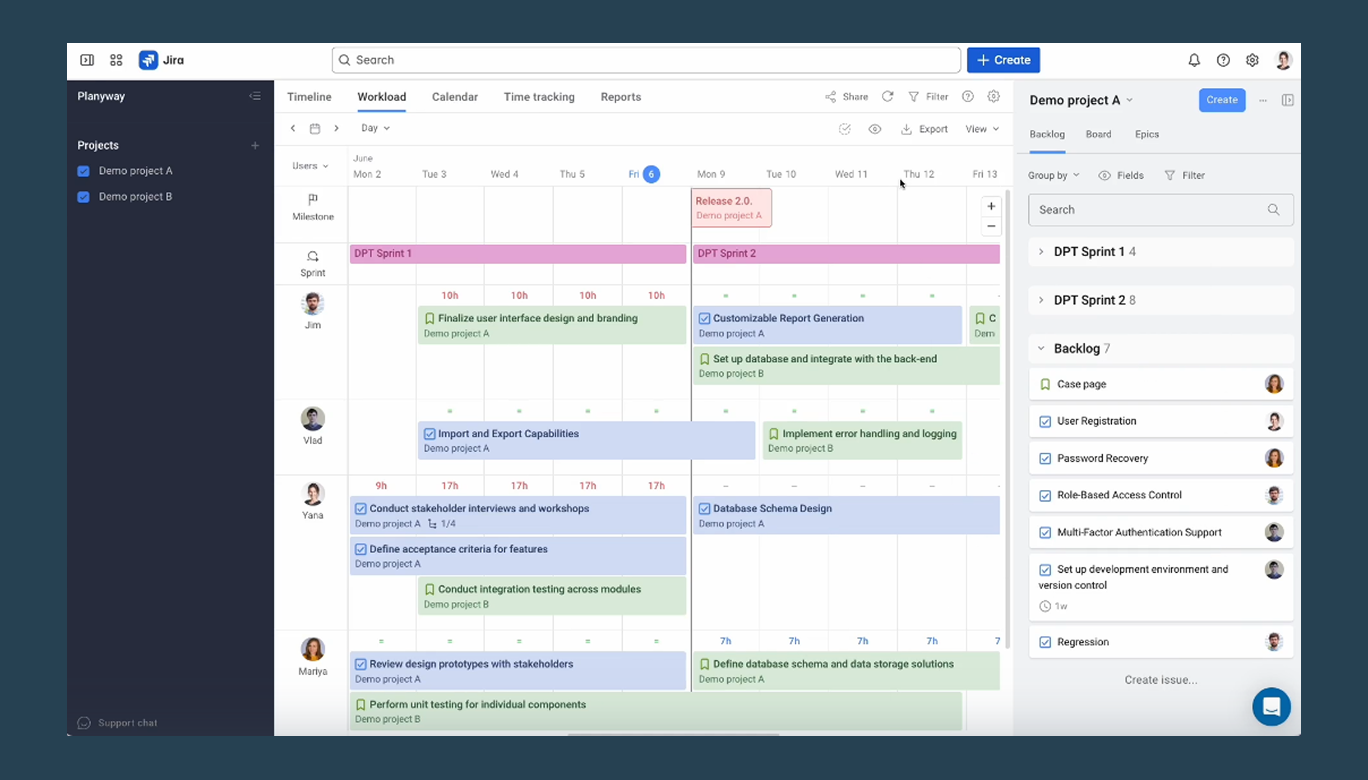
Task: Click the Sprint icon in the left column
Action: click(x=312, y=255)
